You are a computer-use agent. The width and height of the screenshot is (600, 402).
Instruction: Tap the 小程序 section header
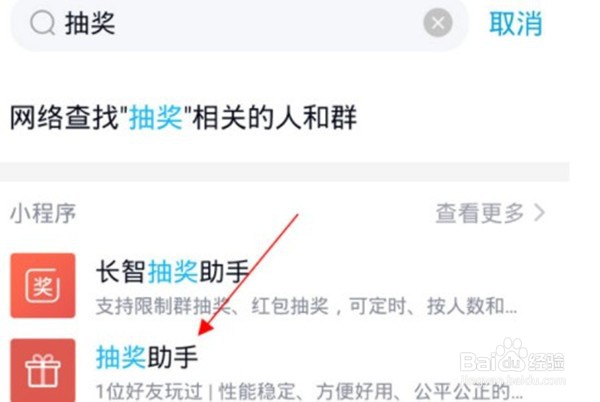[x=43, y=213]
